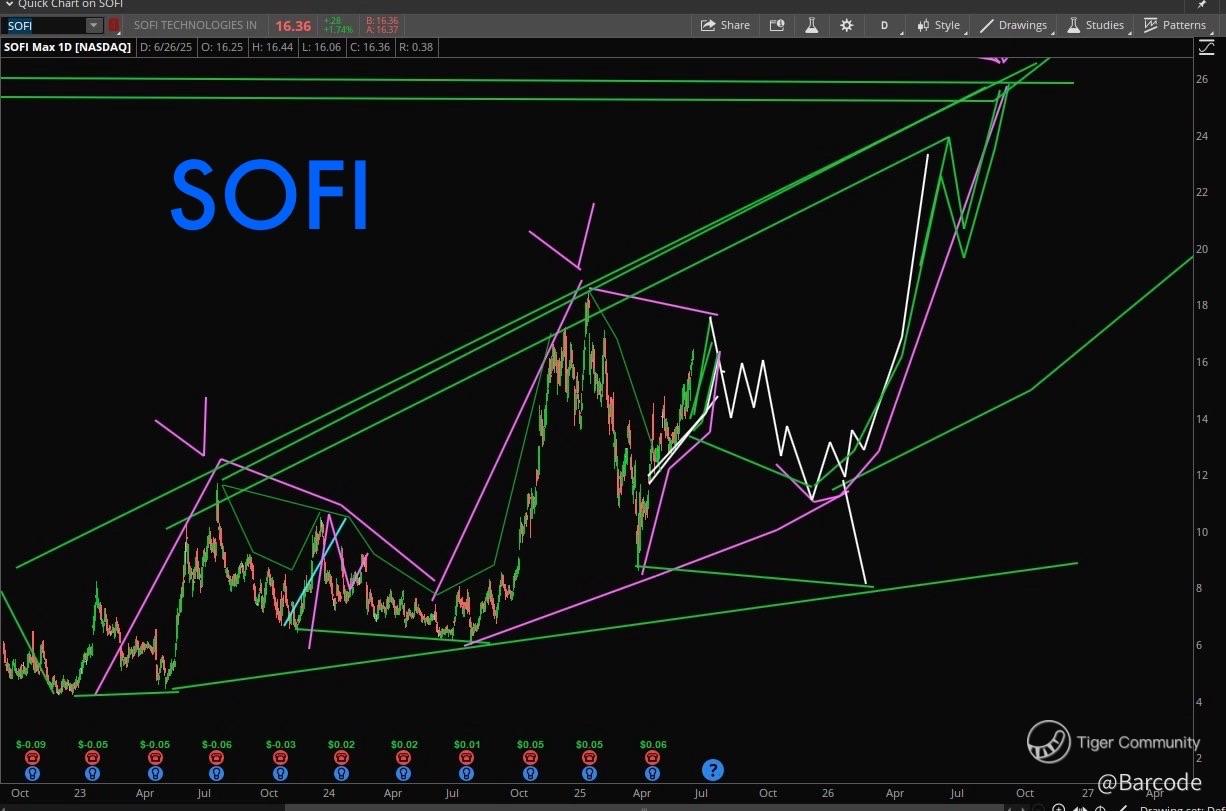The height and width of the screenshot is (811, 1226).
Task: Open the Patterns menu
Action: [x=1174, y=25]
